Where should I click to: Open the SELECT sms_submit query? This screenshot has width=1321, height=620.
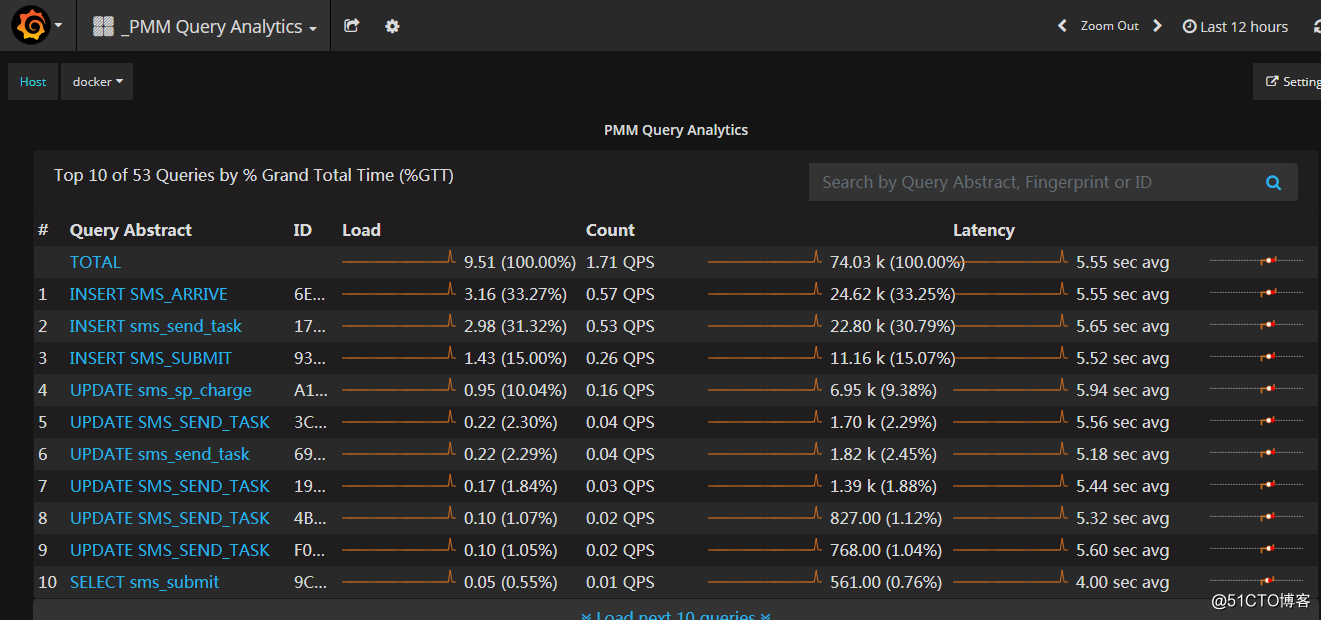point(145,582)
